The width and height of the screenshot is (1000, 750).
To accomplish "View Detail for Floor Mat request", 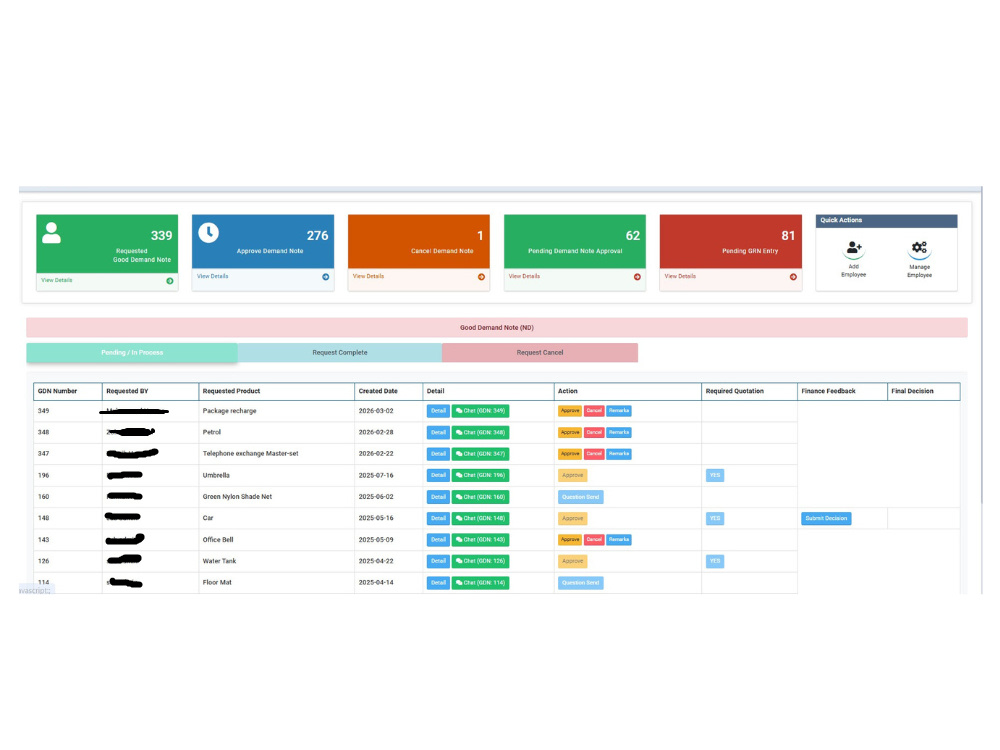I will [x=438, y=583].
